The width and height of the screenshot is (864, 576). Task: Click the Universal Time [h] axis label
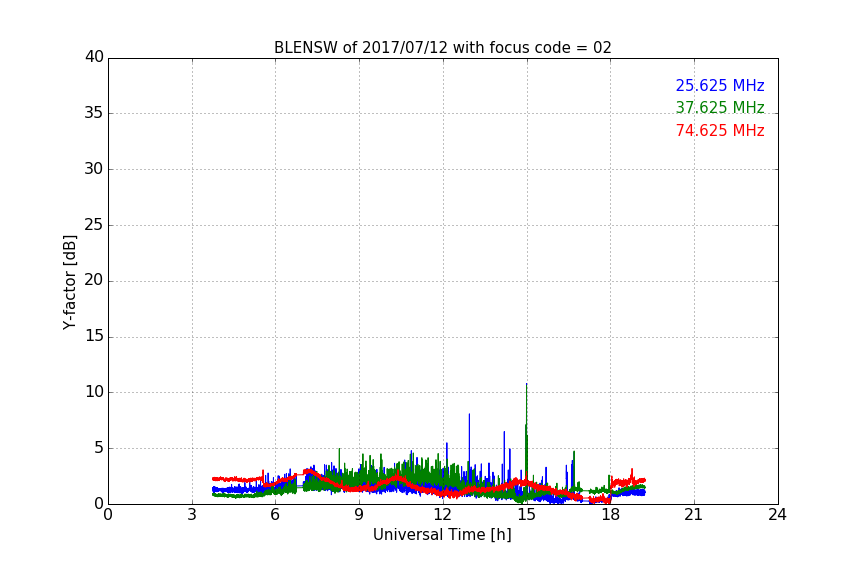(442, 535)
